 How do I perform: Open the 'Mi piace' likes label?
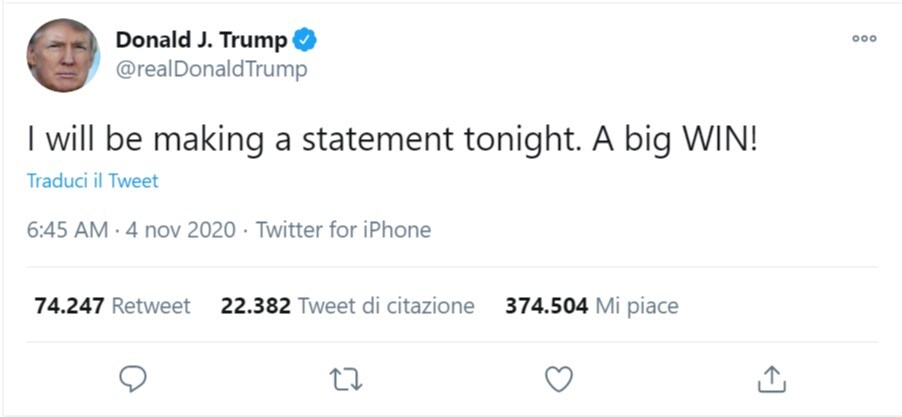tap(636, 306)
